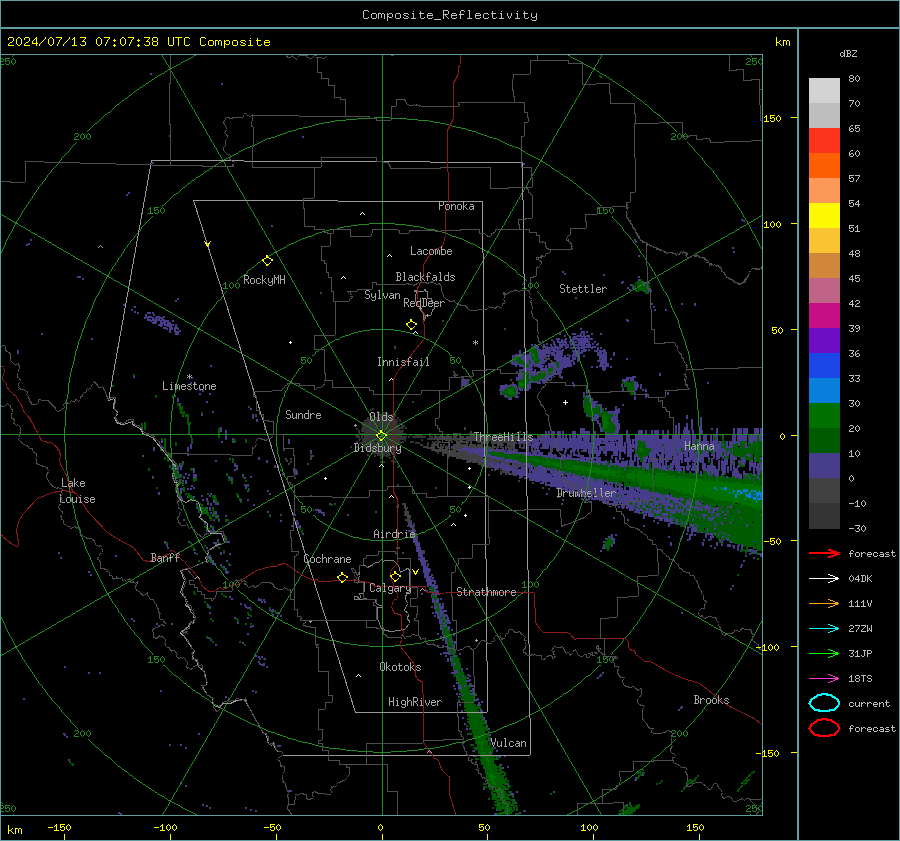Click the Lake Louise label
Image resolution: width=900 pixels, height=841 pixels.
tap(77, 491)
